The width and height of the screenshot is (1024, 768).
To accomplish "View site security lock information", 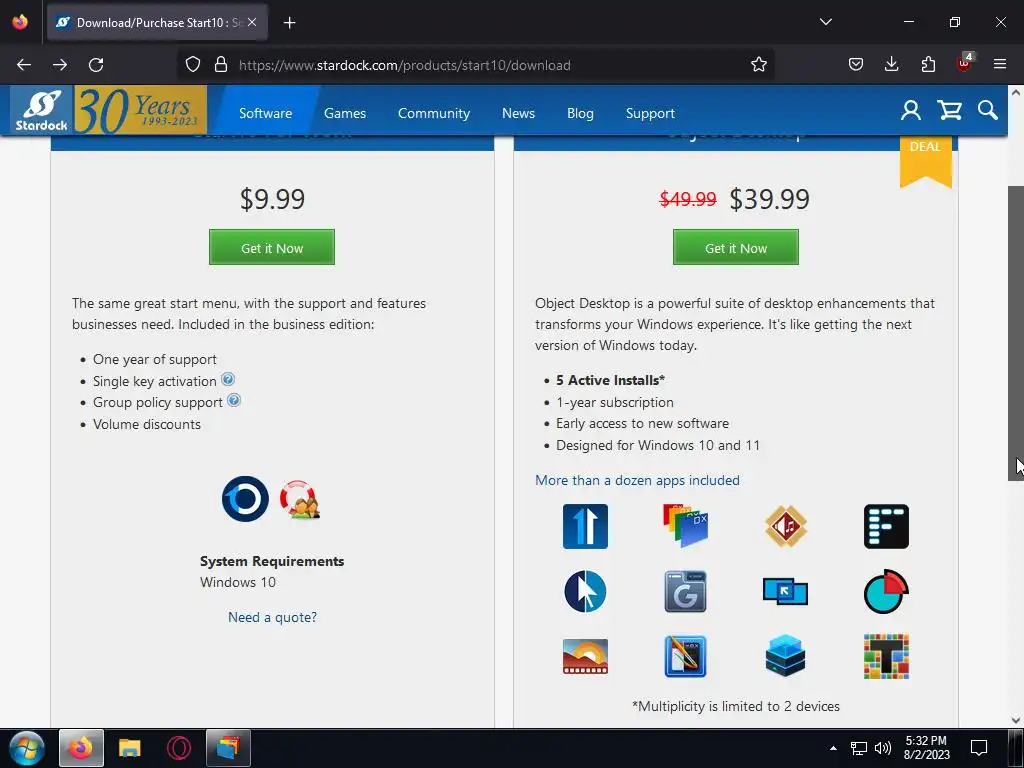I will (x=221, y=65).
